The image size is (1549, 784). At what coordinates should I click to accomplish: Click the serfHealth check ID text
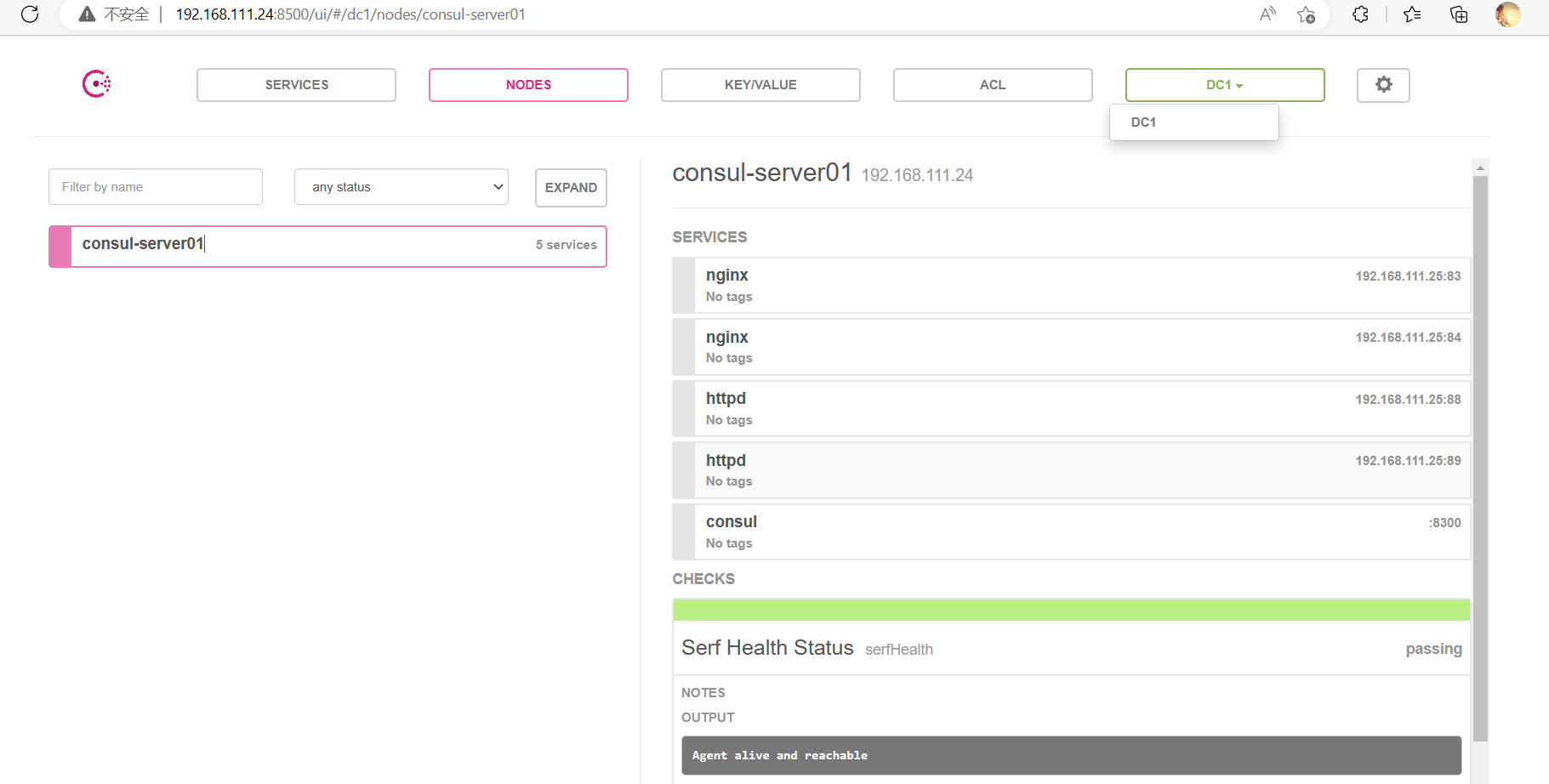[x=899, y=650]
